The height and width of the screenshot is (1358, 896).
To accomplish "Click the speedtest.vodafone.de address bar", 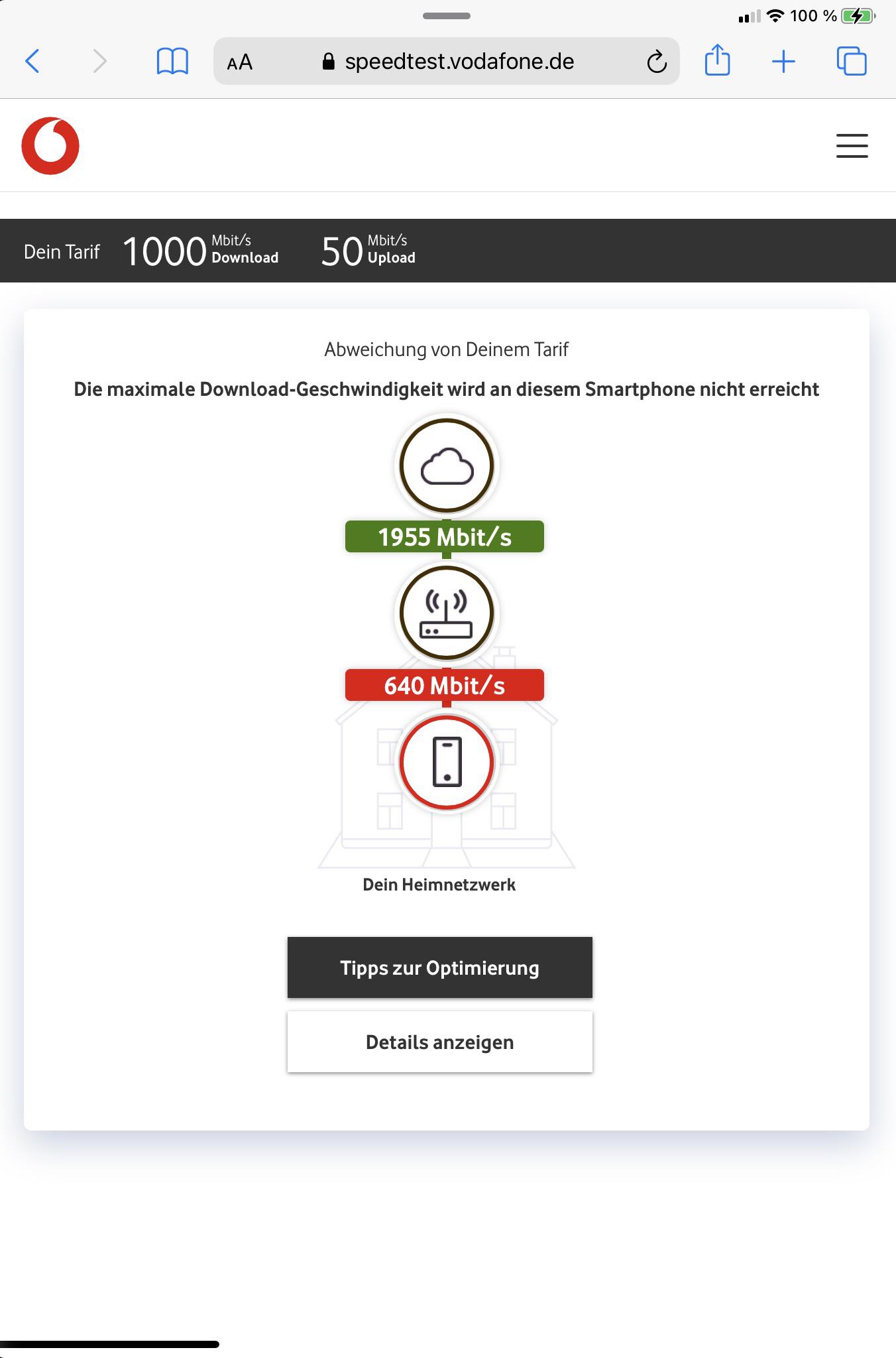I will [x=460, y=62].
